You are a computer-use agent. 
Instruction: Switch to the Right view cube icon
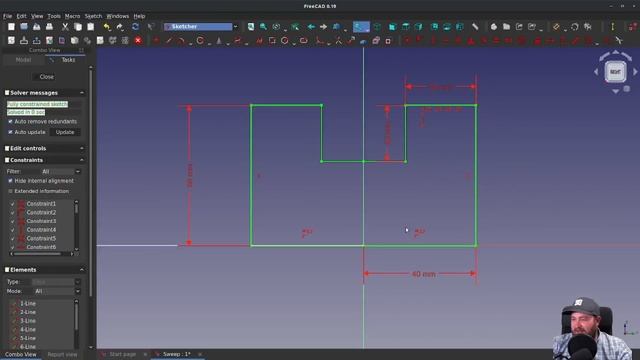click(x=418, y=27)
